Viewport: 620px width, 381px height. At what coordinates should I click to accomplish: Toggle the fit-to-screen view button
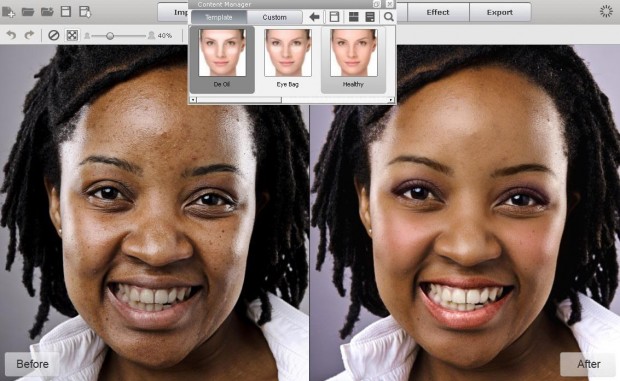[72, 35]
